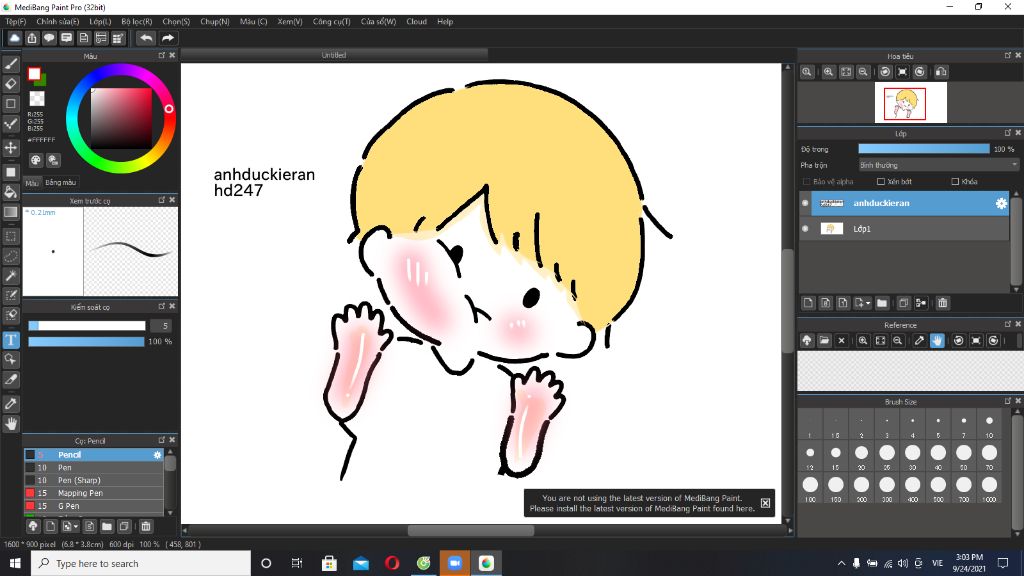
Task: Select the Move tool with four arrows
Action: (11, 148)
